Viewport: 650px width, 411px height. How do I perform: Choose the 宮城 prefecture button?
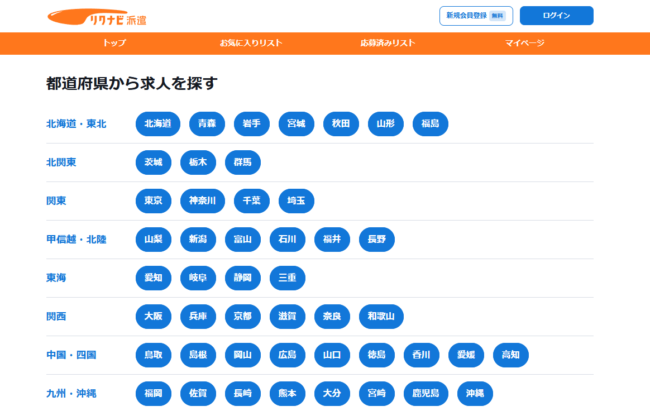(296, 124)
